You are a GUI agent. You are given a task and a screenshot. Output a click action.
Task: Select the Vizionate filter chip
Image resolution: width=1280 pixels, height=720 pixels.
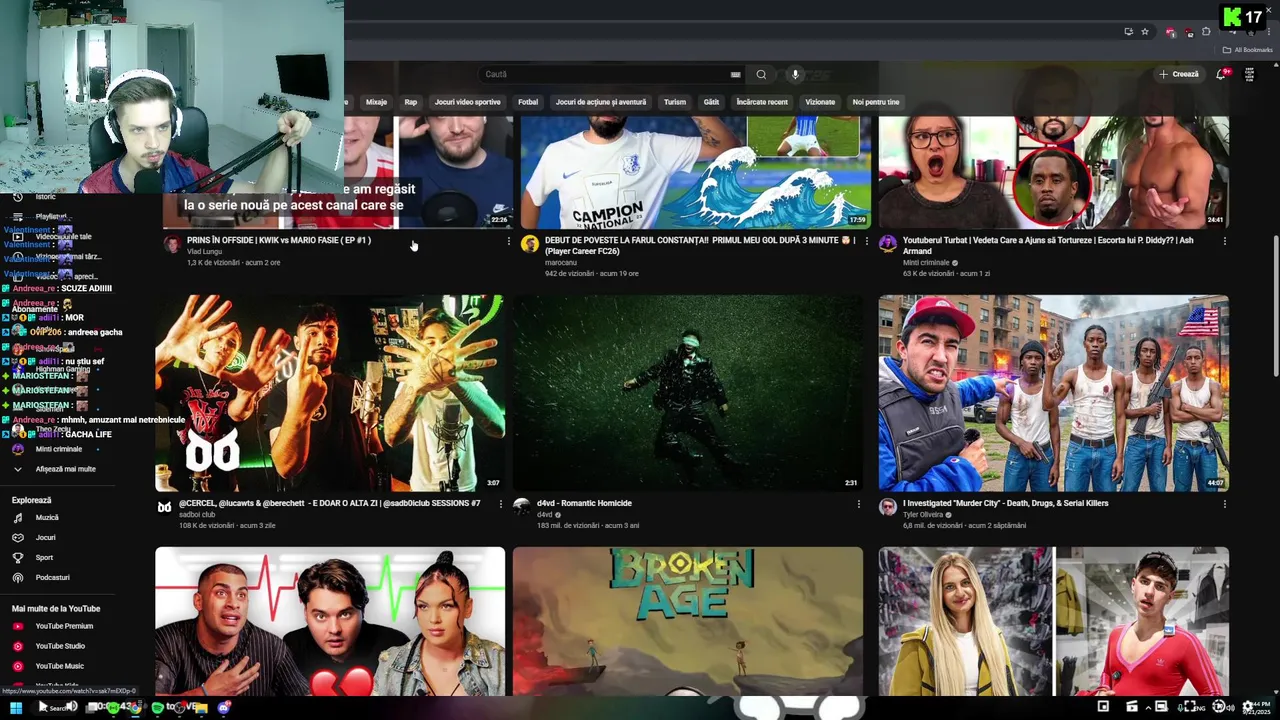(820, 102)
